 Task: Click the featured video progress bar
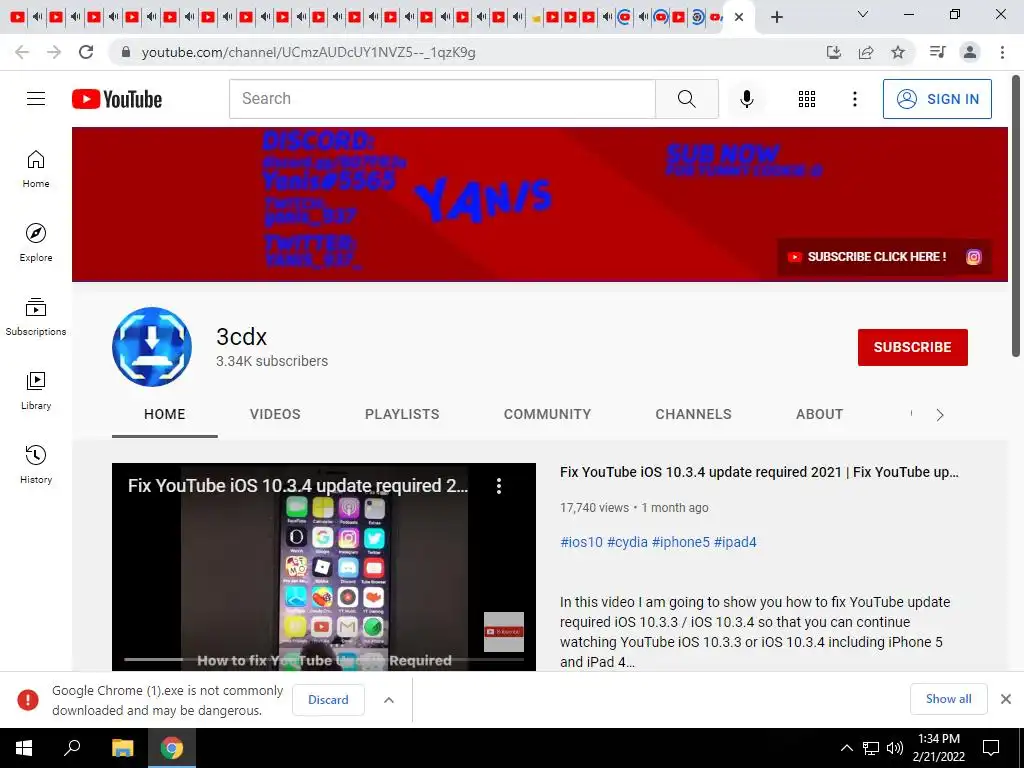pyautogui.click(x=324, y=660)
